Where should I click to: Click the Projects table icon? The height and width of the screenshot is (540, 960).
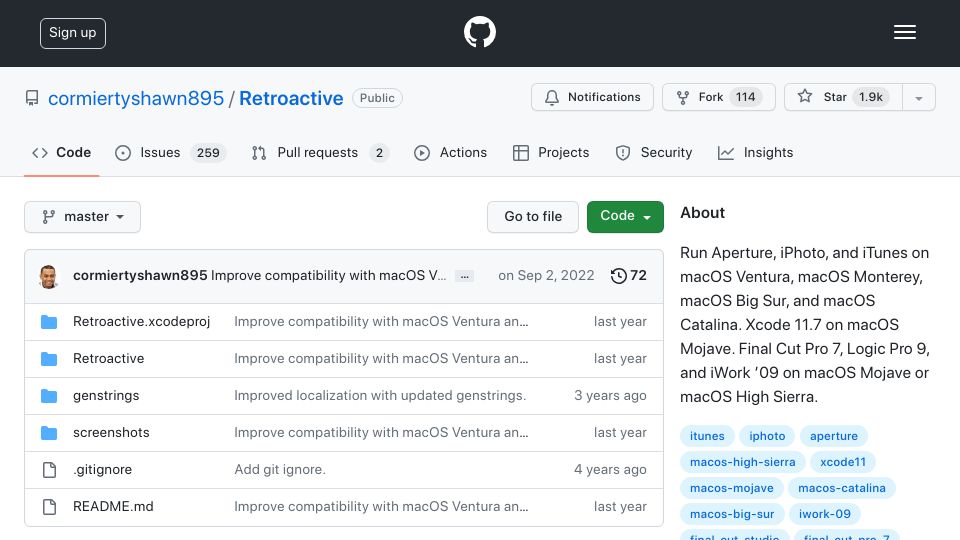coord(521,153)
